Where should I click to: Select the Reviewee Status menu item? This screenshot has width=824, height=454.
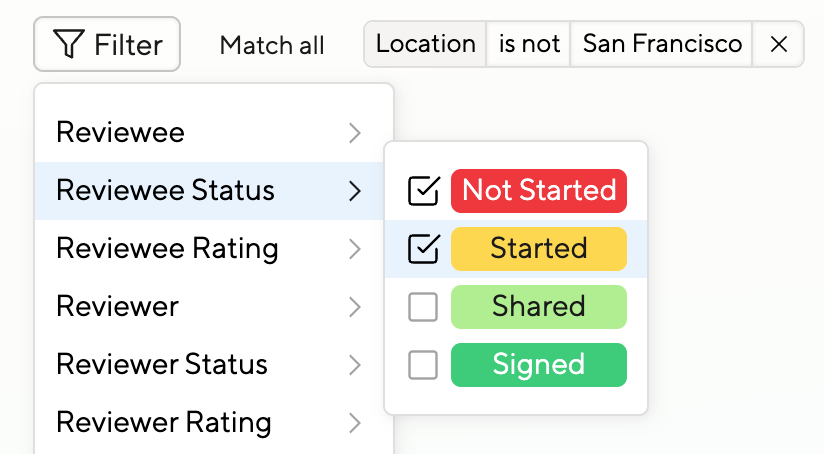[165, 191]
